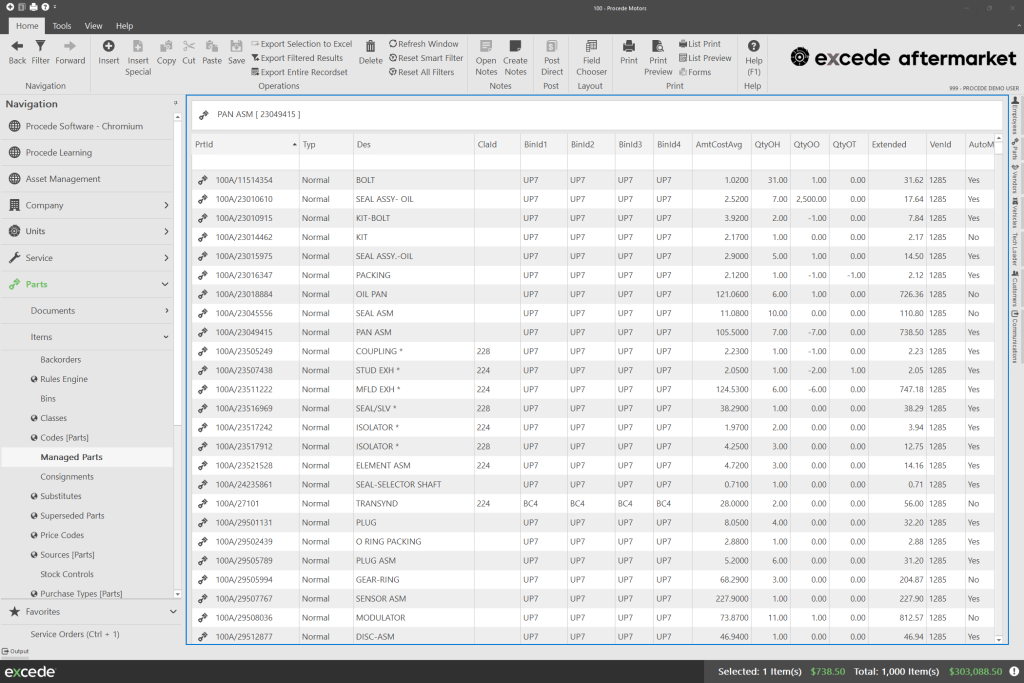Select Superseded Parts in navigation tree
Image resolution: width=1024 pixels, height=683 pixels.
pyautogui.click(x=72, y=516)
